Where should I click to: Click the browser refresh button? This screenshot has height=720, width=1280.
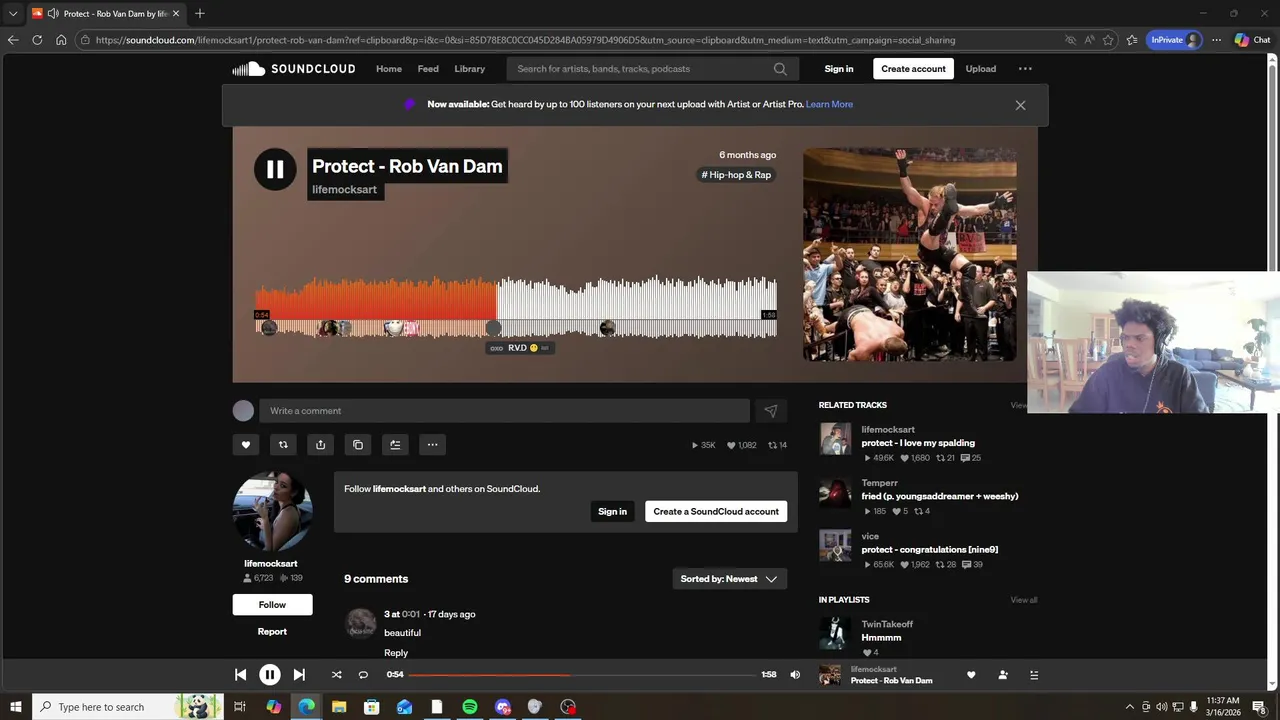[37, 40]
